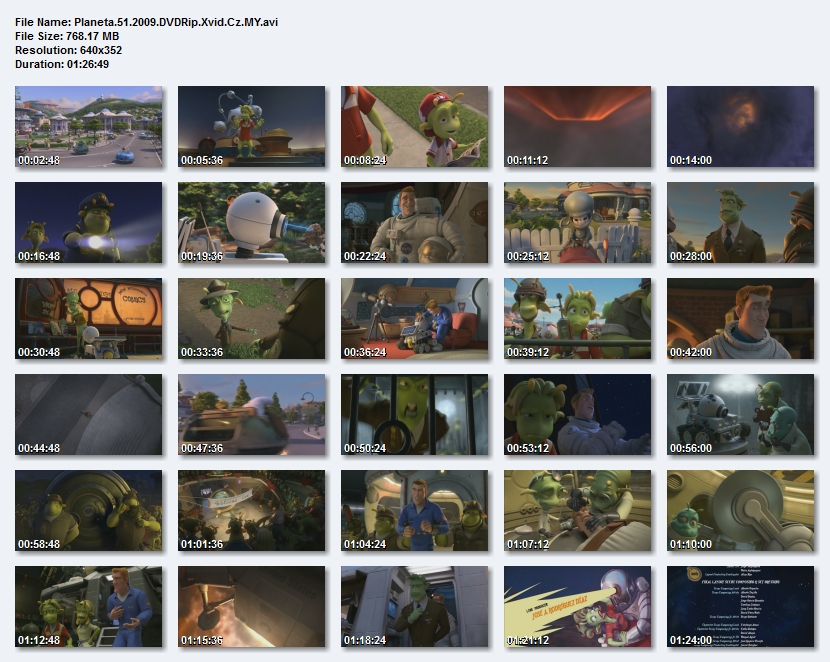Click the 00:42:00 astronaut close-up

(741, 319)
